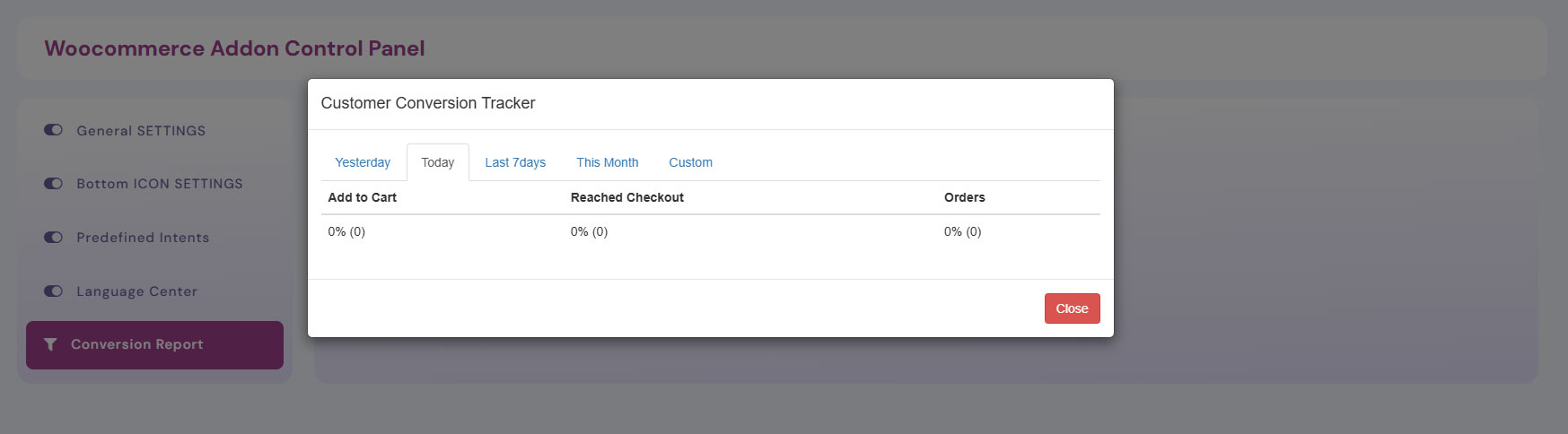1568x434 pixels.
Task: Open the Custom date range tab
Action: pos(690,162)
